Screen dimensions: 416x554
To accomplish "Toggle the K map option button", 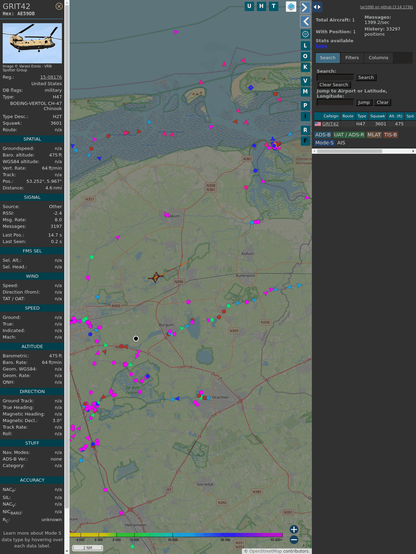I will 305,67.
